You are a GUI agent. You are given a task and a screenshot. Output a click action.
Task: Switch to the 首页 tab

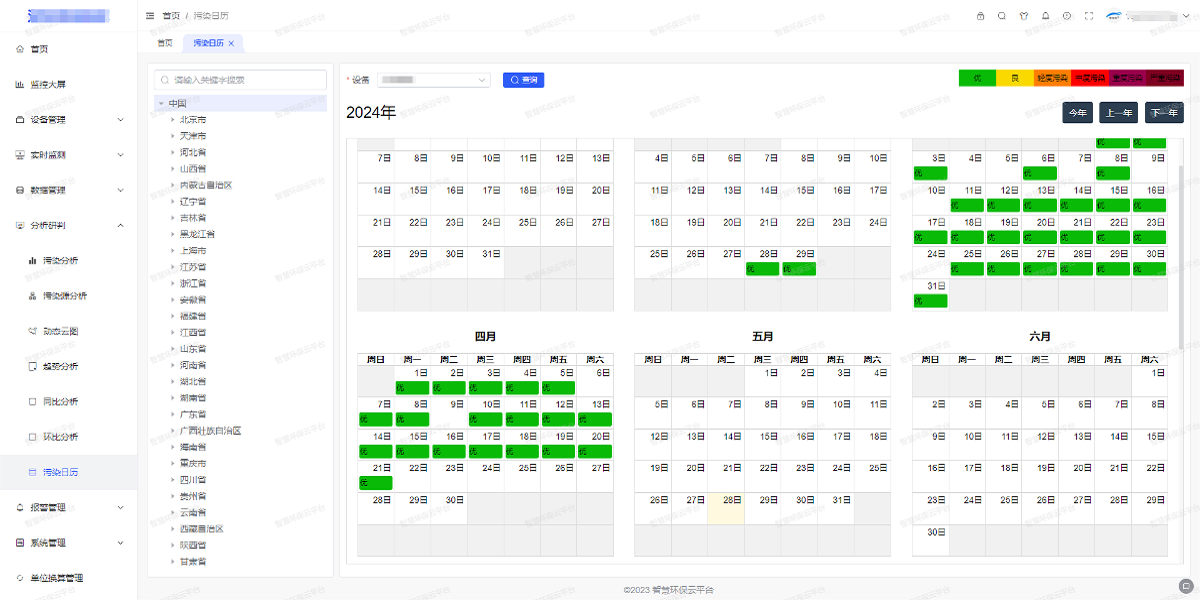164,43
